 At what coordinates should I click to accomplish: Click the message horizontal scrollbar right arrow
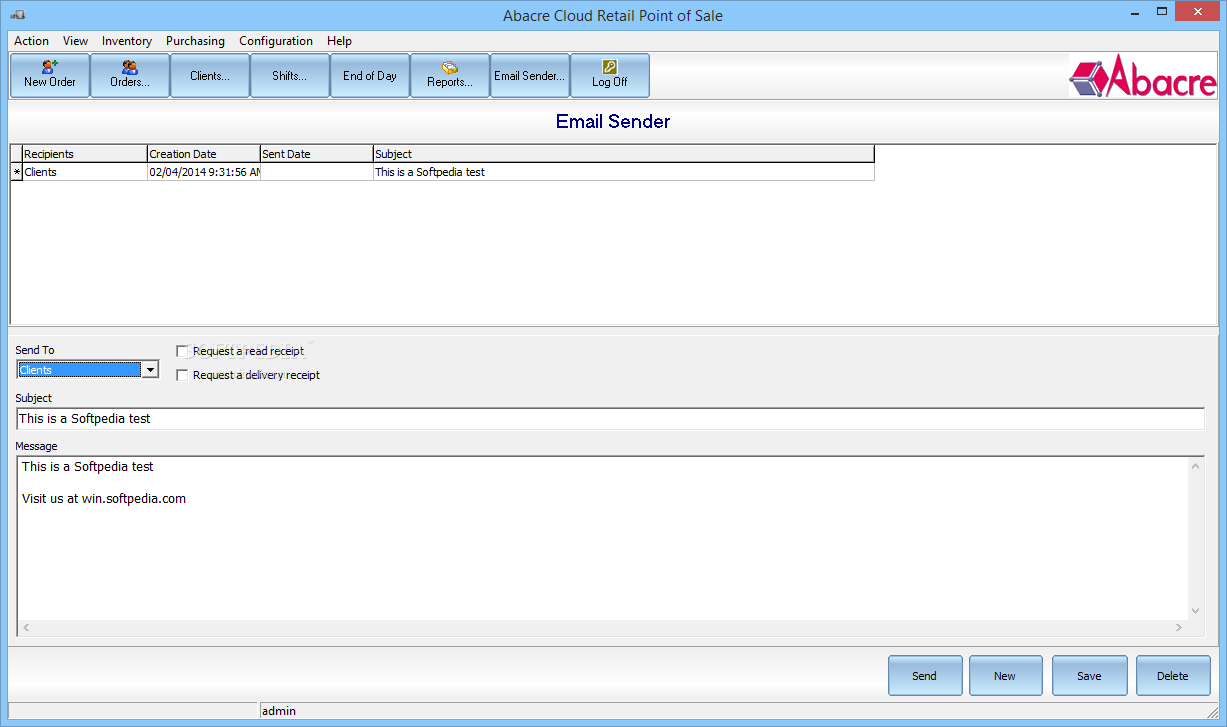1180,628
